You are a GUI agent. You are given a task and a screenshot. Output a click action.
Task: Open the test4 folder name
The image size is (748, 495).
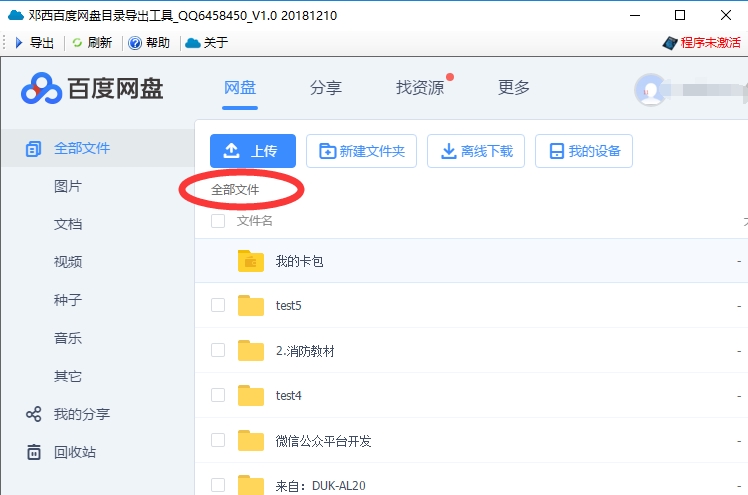[289, 396]
